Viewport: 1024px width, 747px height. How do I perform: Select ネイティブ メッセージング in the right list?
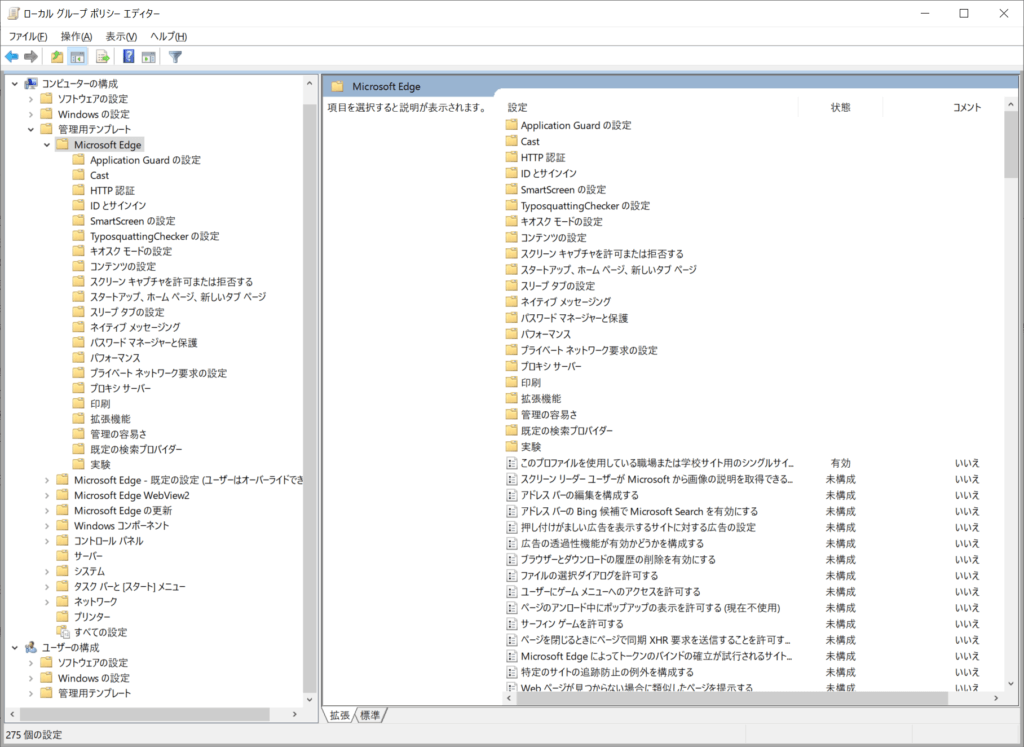tap(566, 302)
